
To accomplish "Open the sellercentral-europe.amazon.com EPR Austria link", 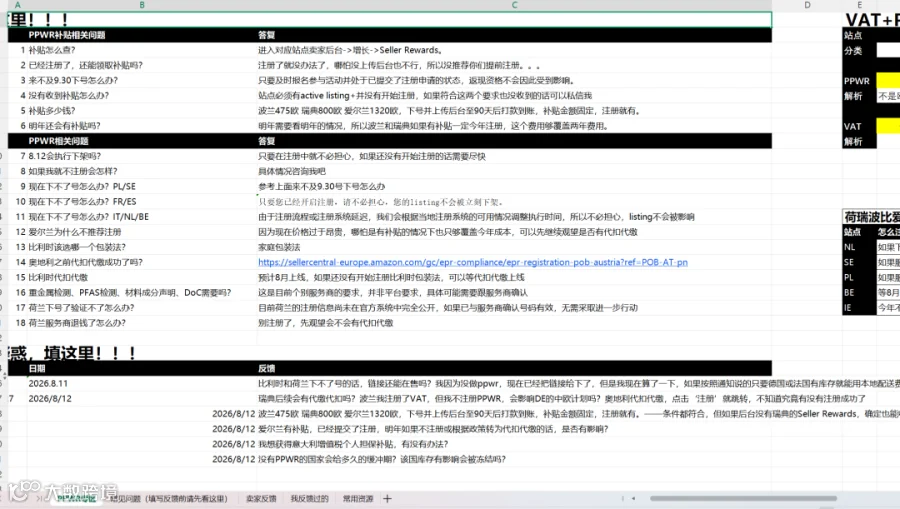I will pos(472,262).
